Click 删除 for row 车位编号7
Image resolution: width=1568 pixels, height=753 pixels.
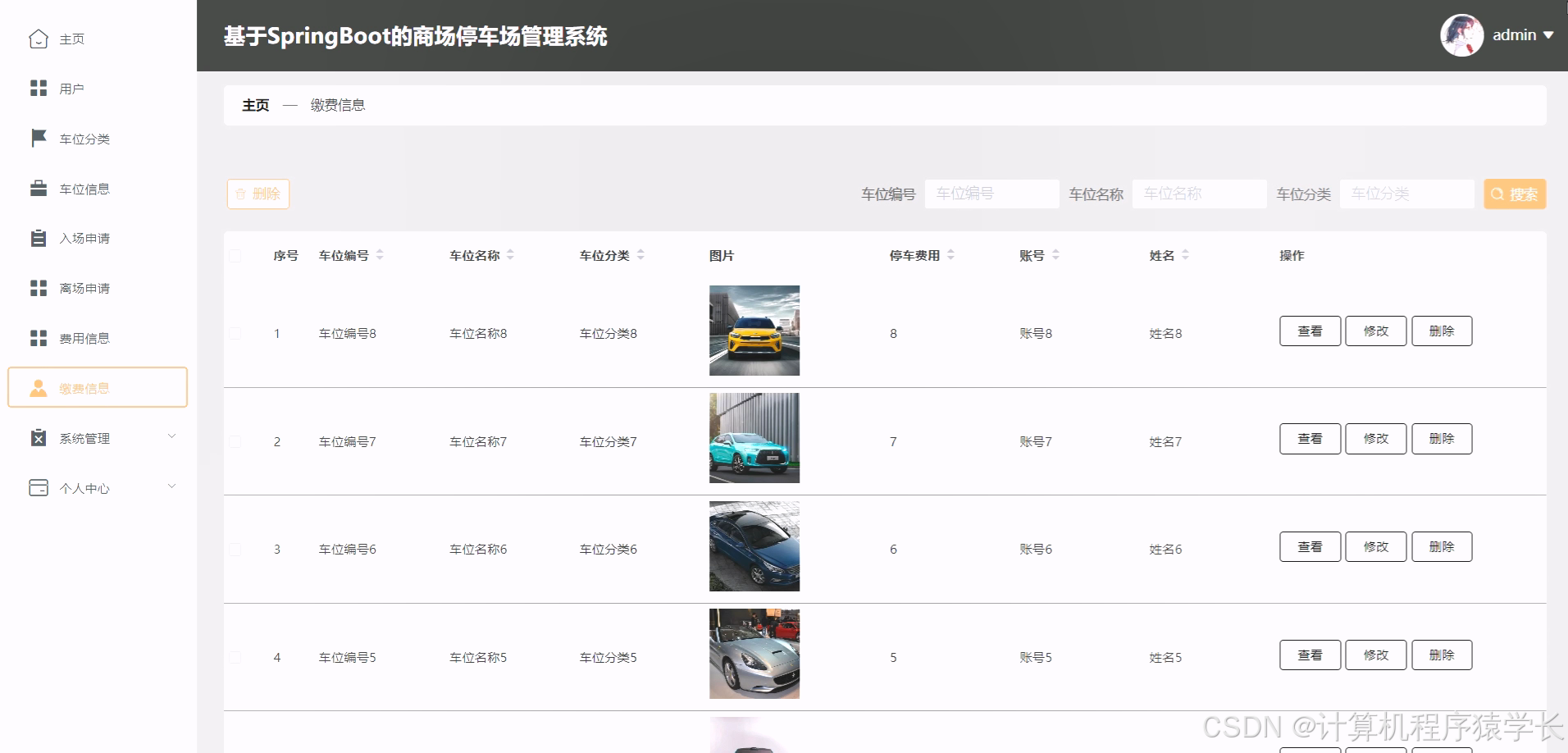coord(1442,438)
